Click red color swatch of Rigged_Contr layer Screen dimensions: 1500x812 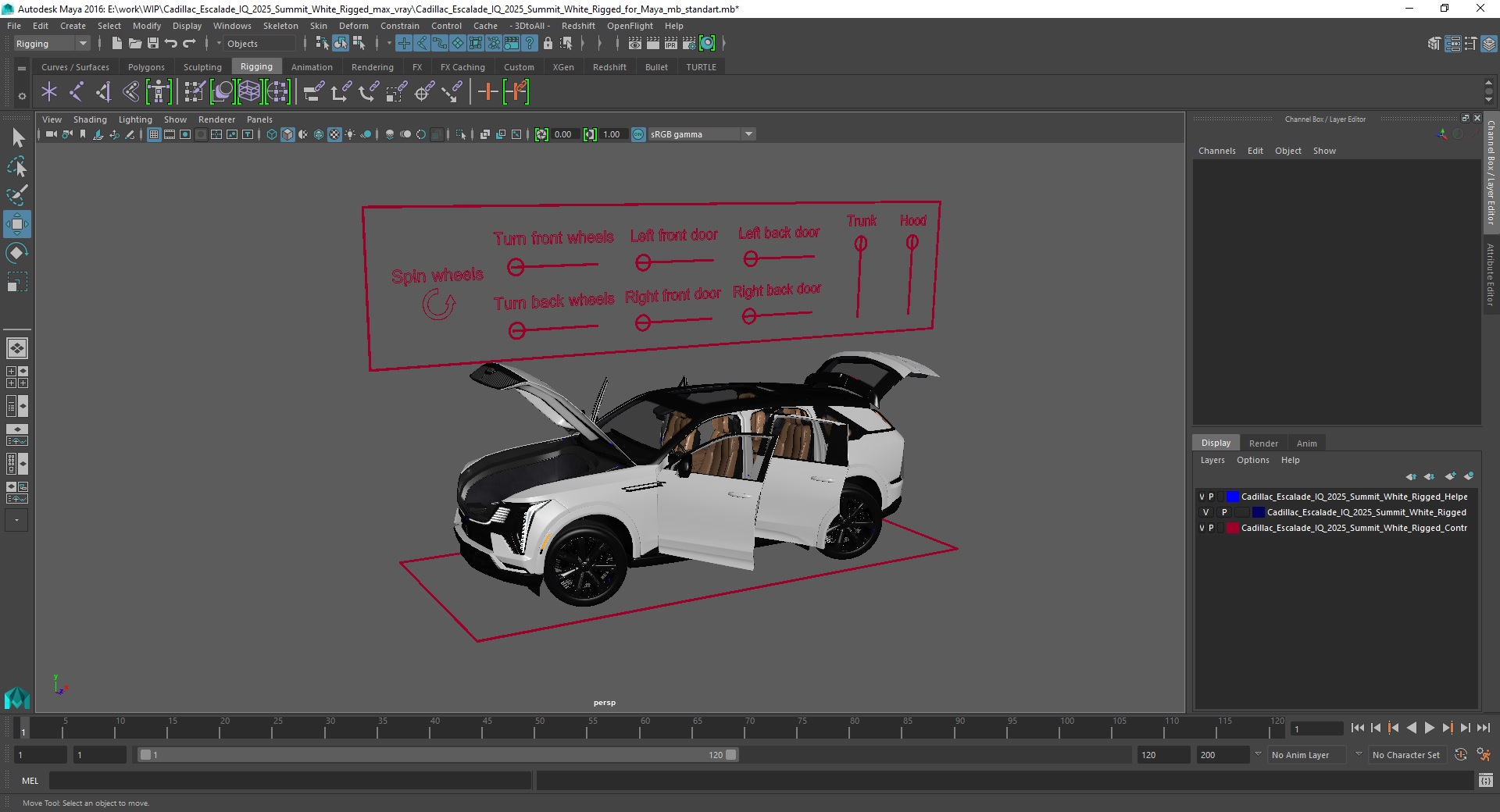[x=1233, y=528]
